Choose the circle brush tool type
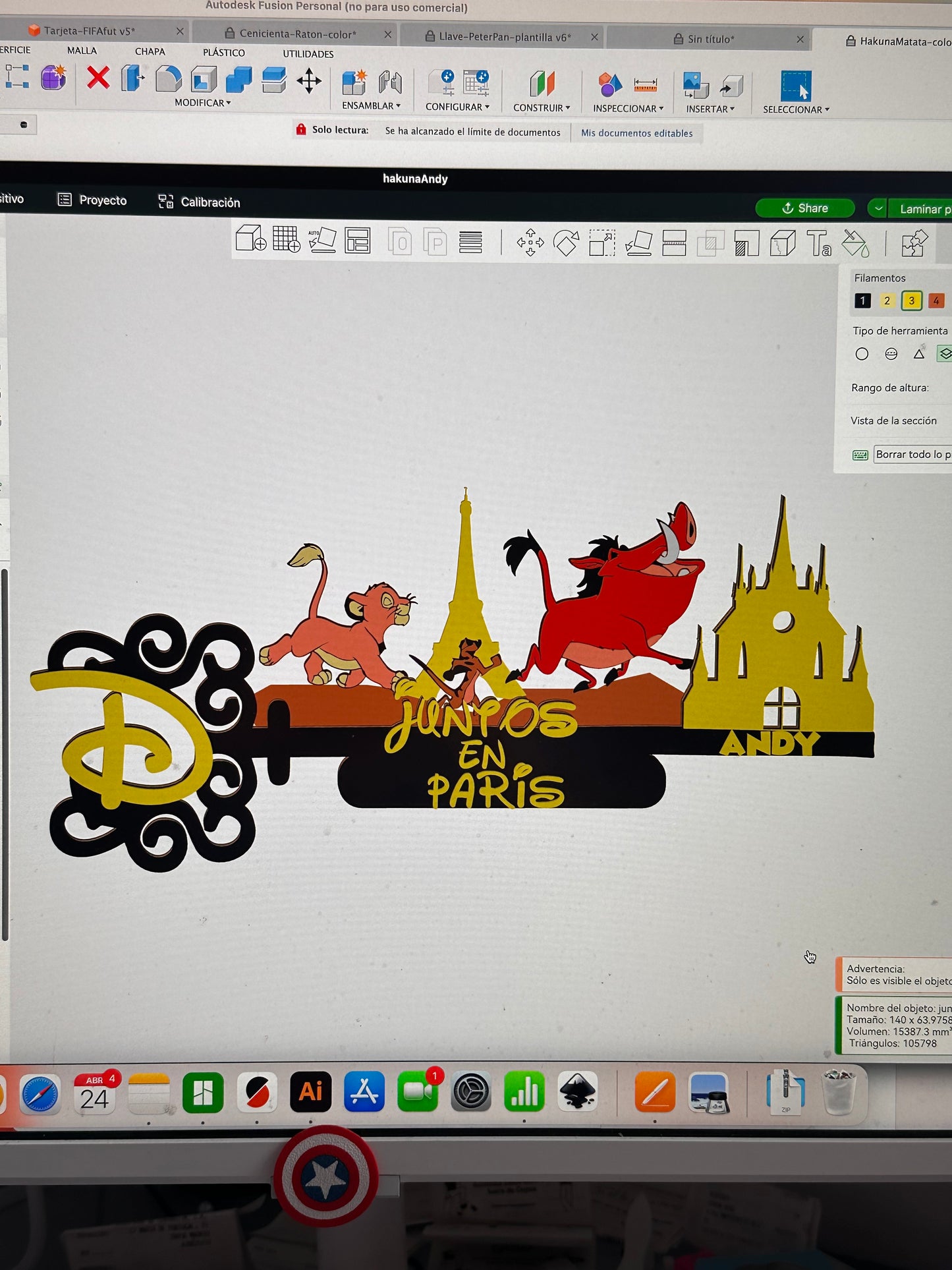Image resolution: width=952 pixels, height=1270 pixels. point(862,354)
